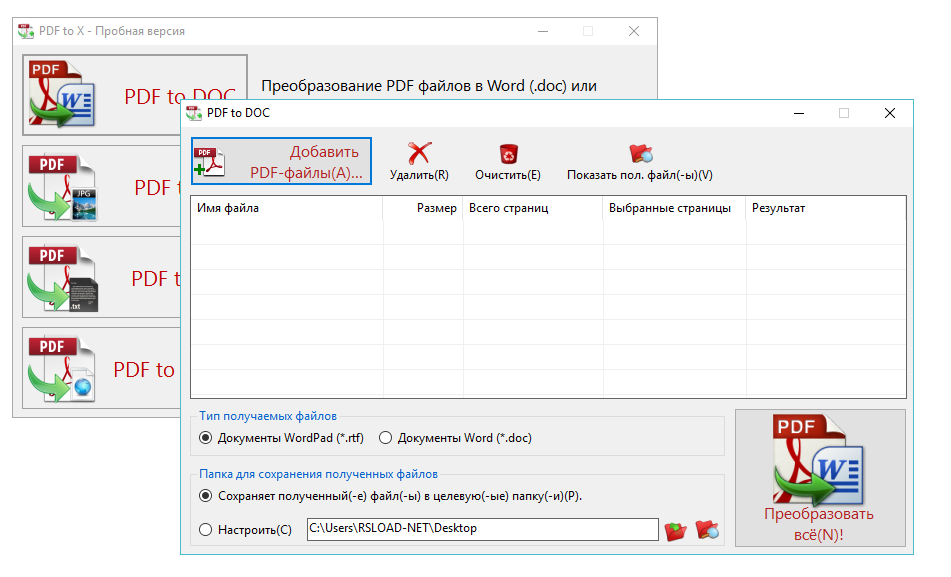This screenshot has height=577, width=951.
Task: Click PDF to TXT icon in PDF to X window
Action: click(x=62, y=278)
